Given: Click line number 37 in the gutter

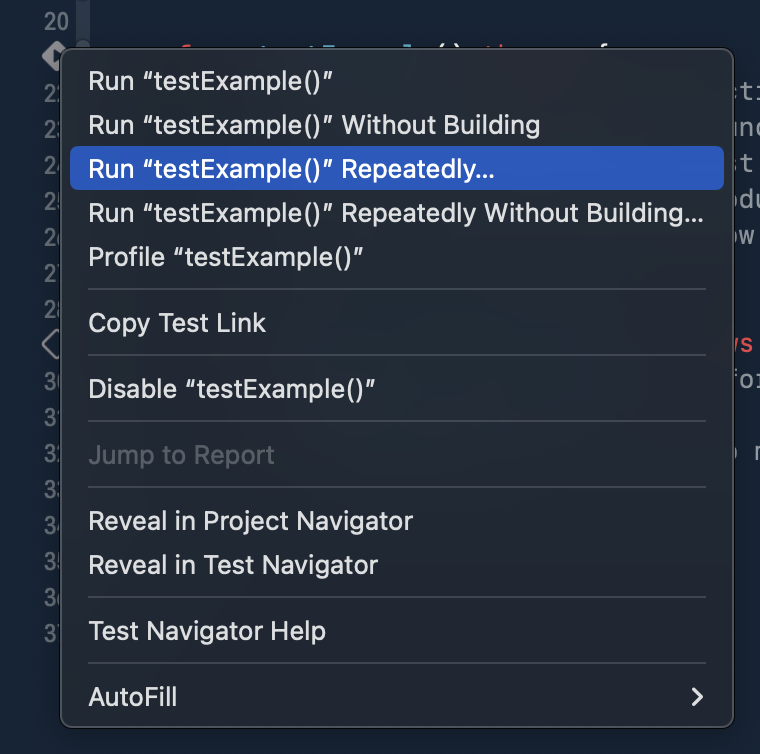Looking at the screenshot, I should point(51,633).
